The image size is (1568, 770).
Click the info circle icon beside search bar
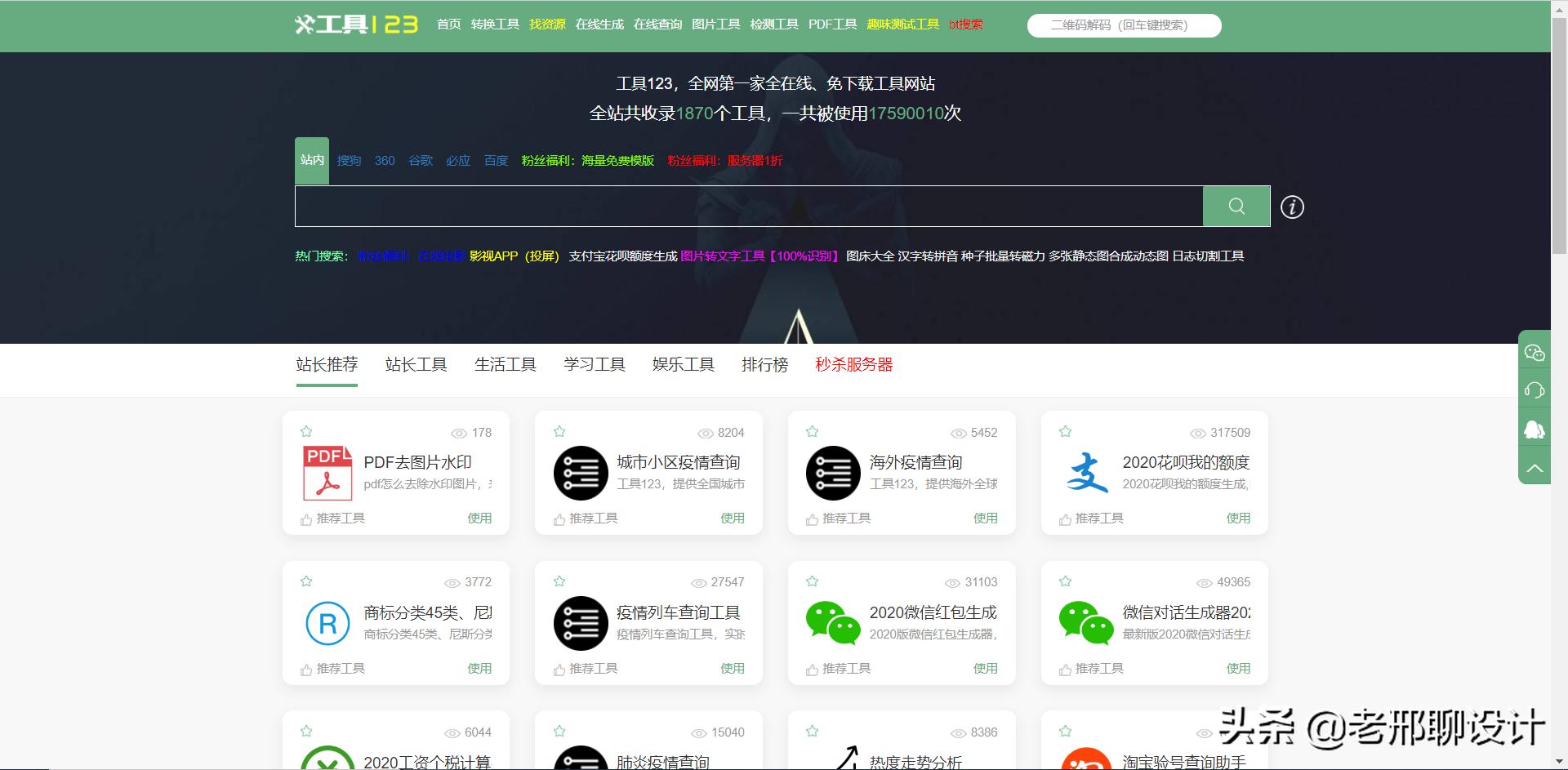1291,206
